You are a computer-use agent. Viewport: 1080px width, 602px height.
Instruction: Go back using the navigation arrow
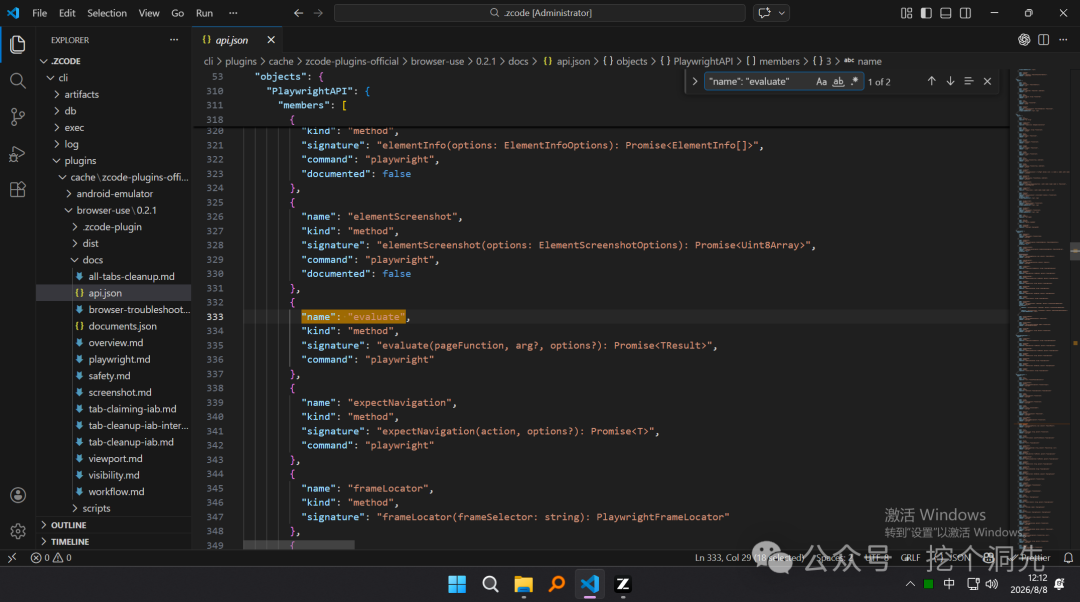298,13
